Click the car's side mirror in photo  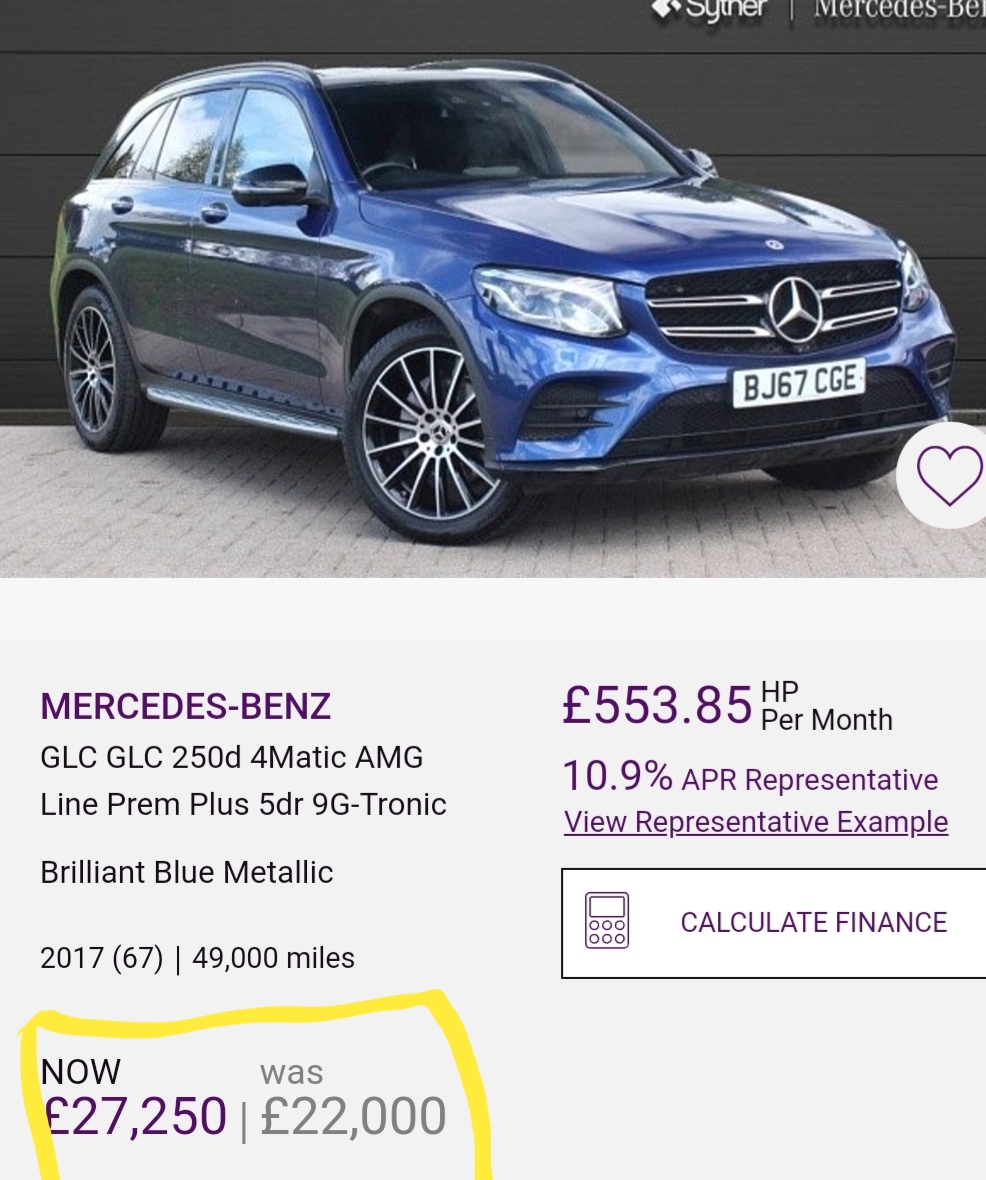(x=271, y=185)
